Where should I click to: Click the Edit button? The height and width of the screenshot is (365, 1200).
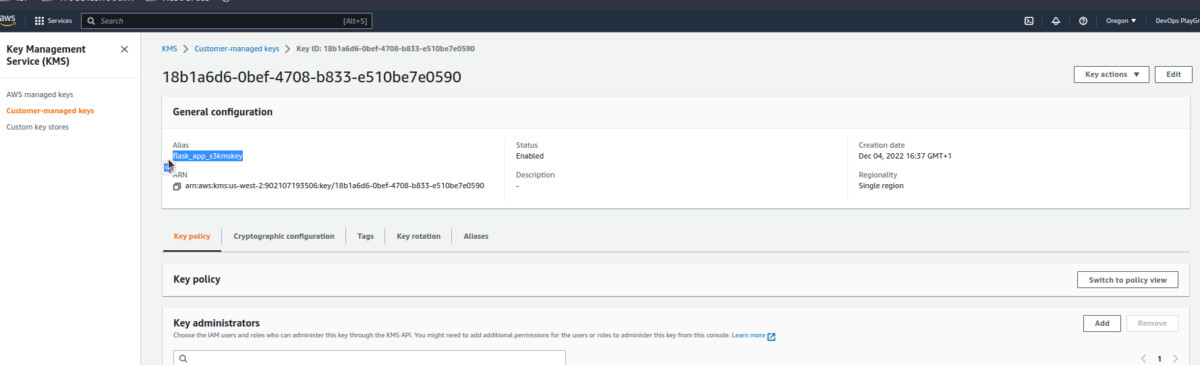1174,75
